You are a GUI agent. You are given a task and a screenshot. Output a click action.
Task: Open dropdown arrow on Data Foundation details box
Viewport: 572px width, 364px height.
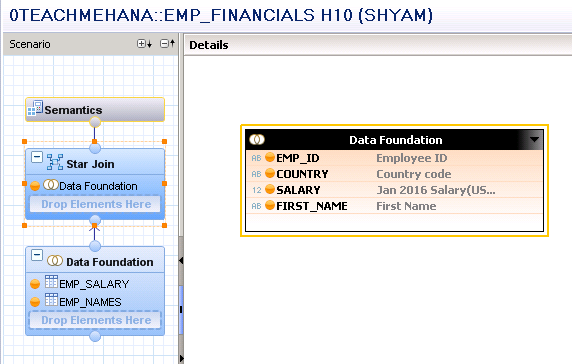coord(534,139)
